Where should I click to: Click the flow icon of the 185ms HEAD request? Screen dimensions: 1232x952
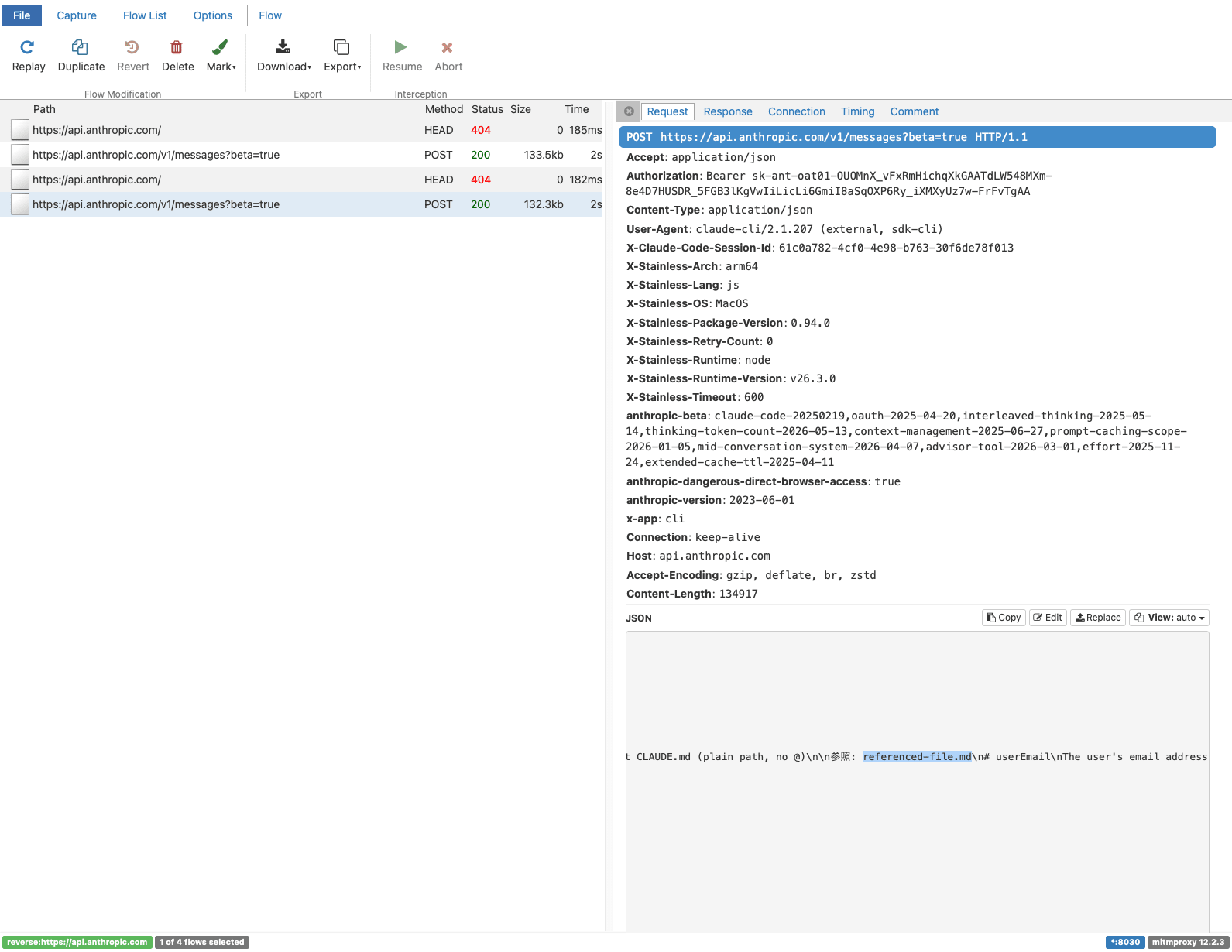[x=20, y=130]
